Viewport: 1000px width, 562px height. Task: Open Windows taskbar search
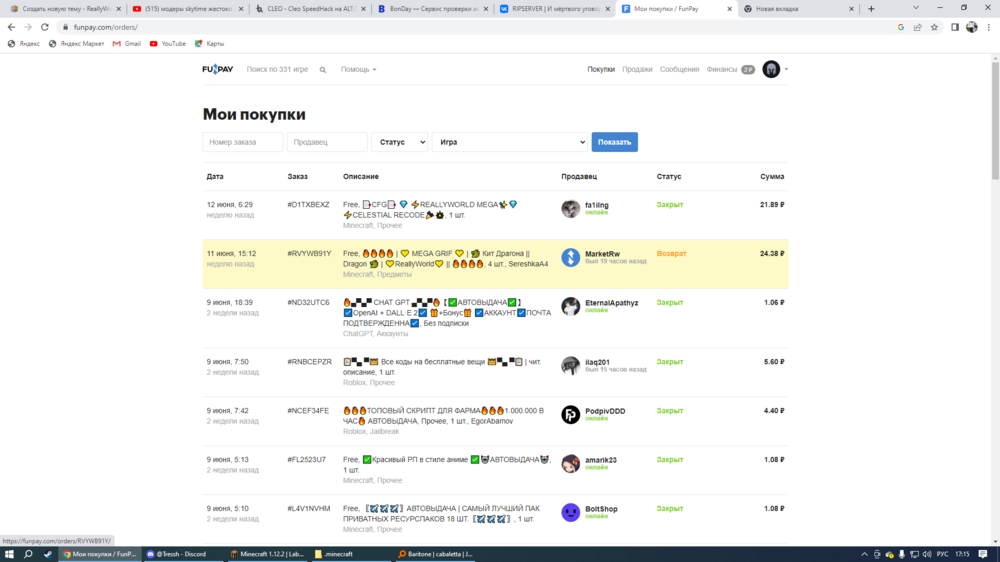tap(28, 554)
